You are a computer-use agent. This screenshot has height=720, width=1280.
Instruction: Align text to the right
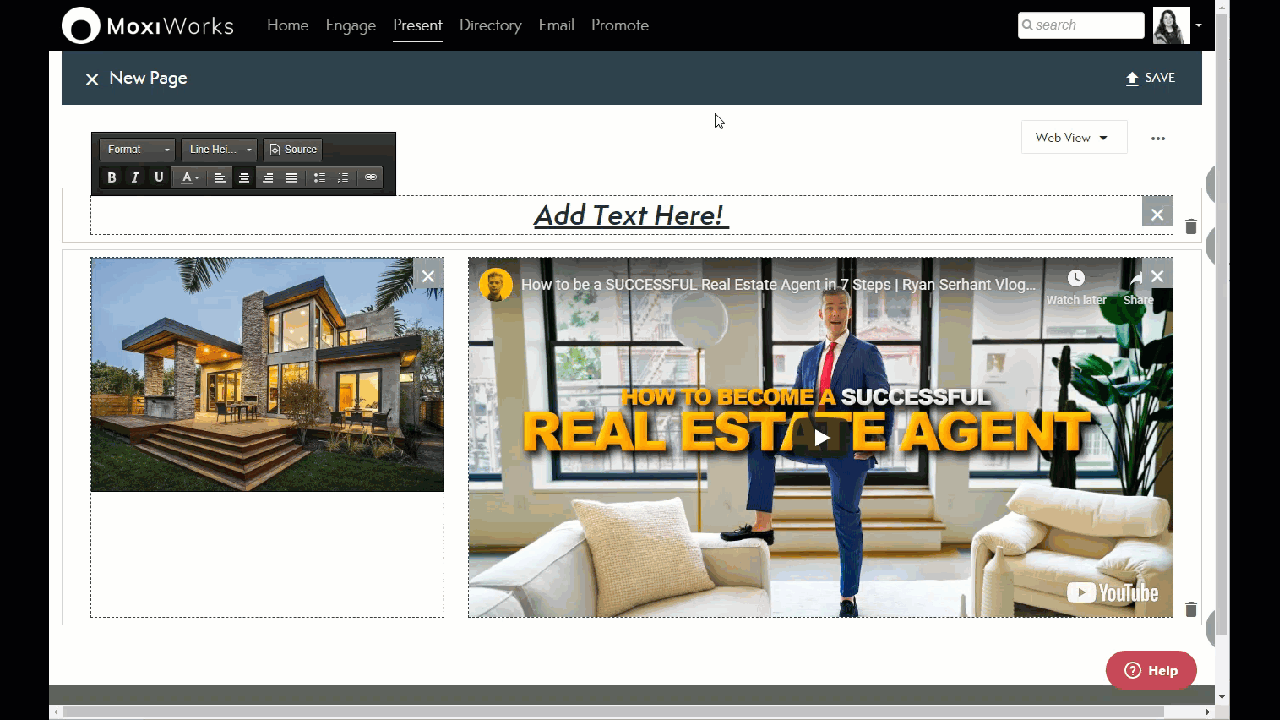[267, 178]
